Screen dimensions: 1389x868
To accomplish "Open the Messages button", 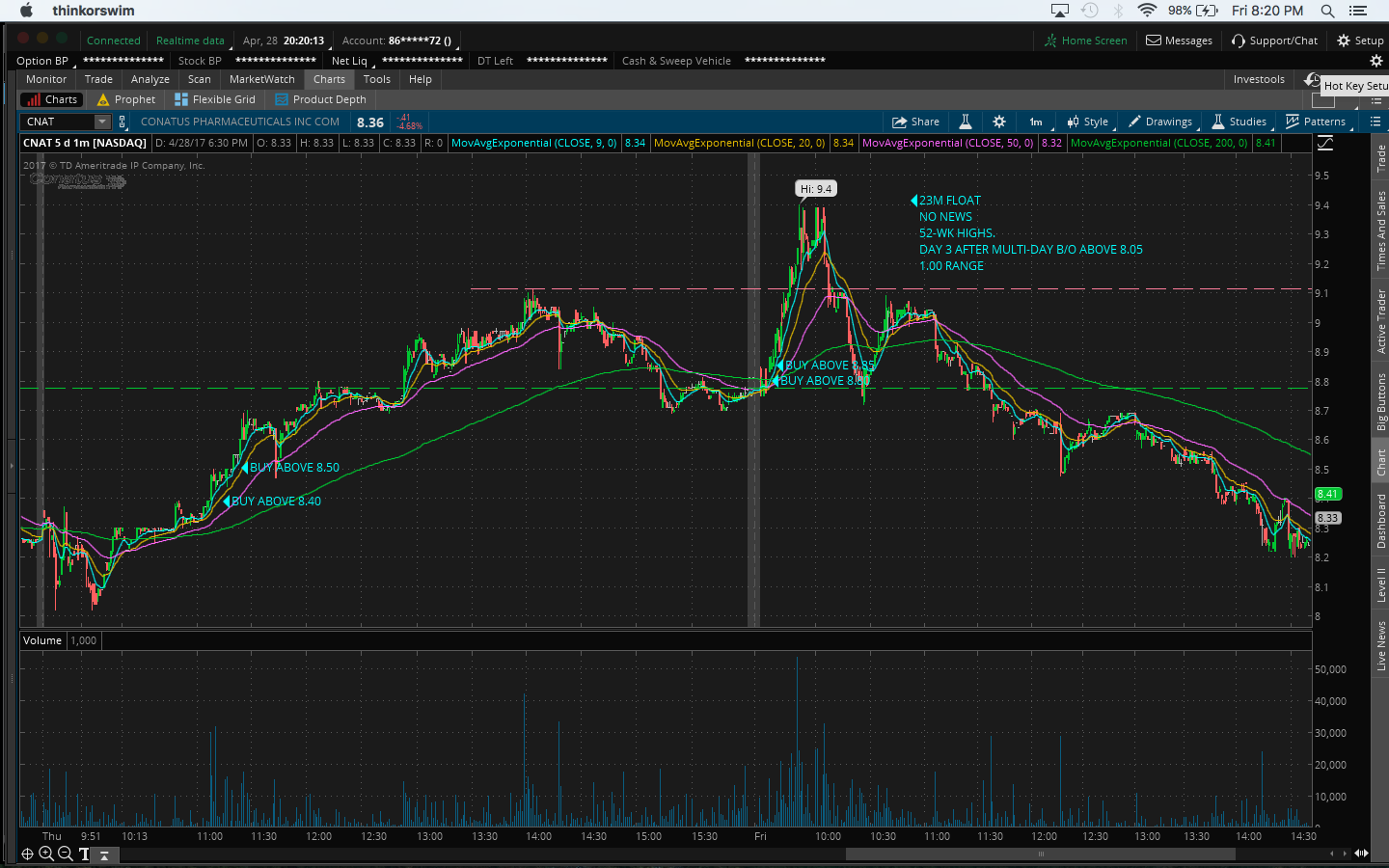I will [1179, 41].
